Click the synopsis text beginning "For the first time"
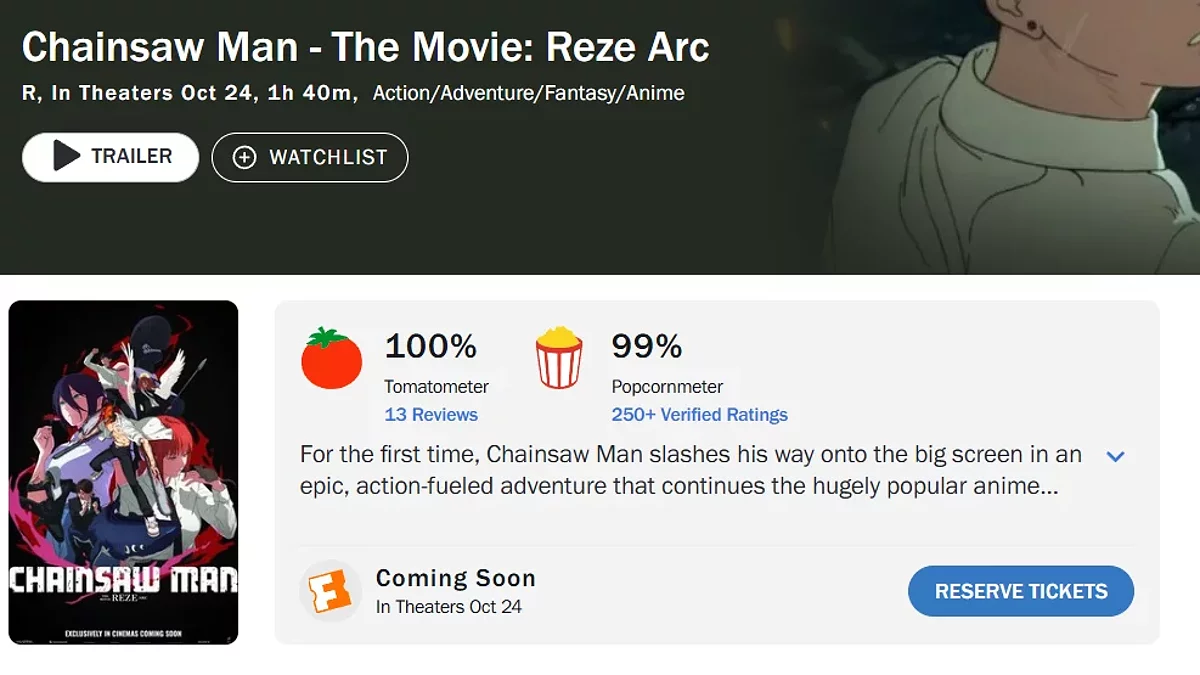This screenshot has height=675, width=1200. (690, 471)
